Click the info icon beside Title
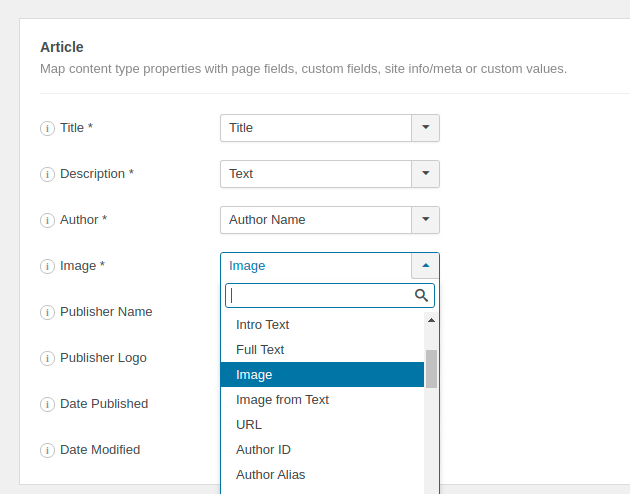 click(x=47, y=128)
